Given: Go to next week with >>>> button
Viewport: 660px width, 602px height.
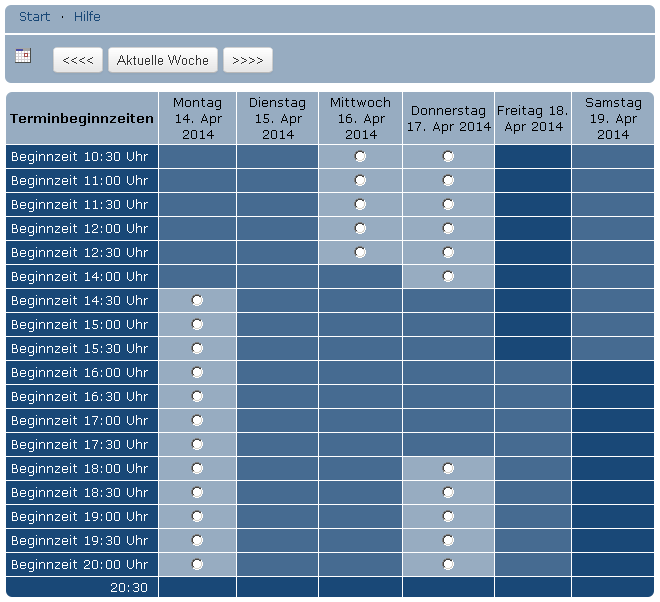Looking at the screenshot, I should tap(248, 61).
